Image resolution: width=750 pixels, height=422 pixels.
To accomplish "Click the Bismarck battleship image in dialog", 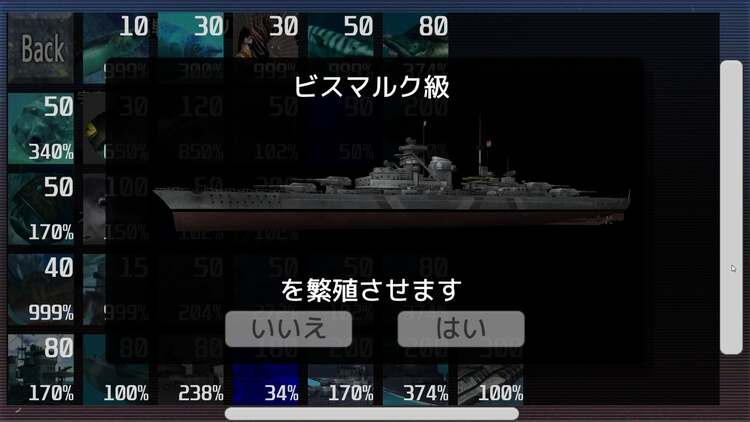I will (391, 179).
